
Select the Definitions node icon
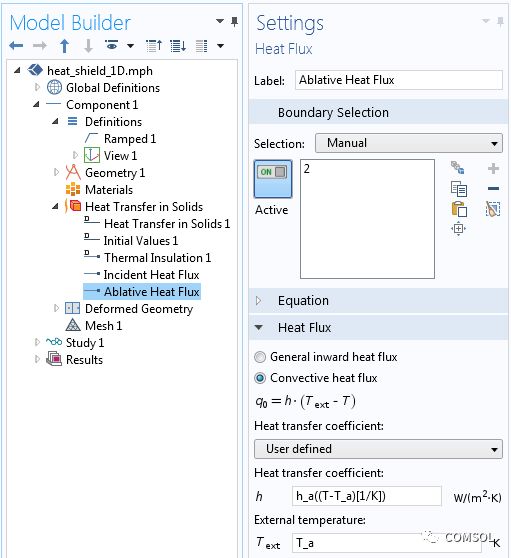click(72, 121)
